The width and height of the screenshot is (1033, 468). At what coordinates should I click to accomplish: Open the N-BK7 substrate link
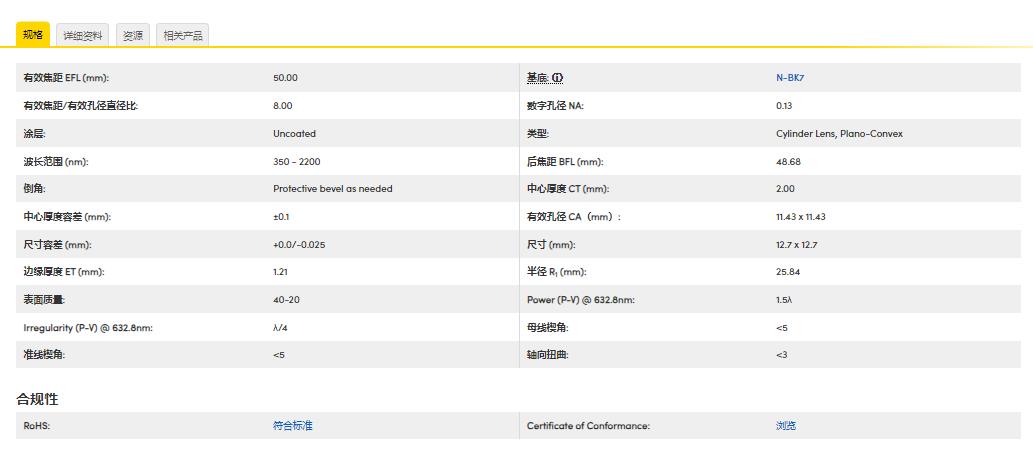pos(790,78)
